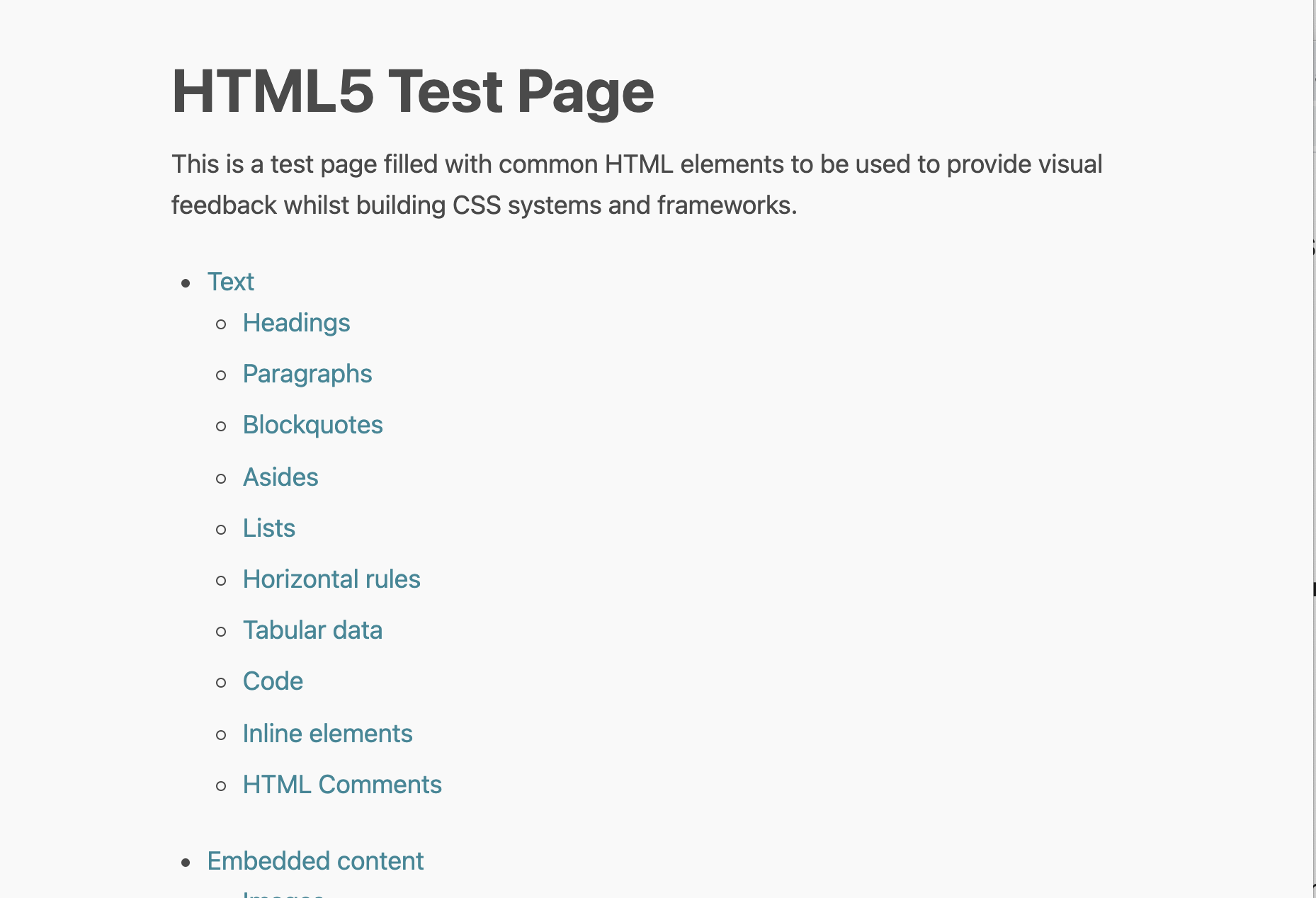This screenshot has height=898, width=1316.
Task: Navigate to the Lists section
Action: [x=268, y=528]
